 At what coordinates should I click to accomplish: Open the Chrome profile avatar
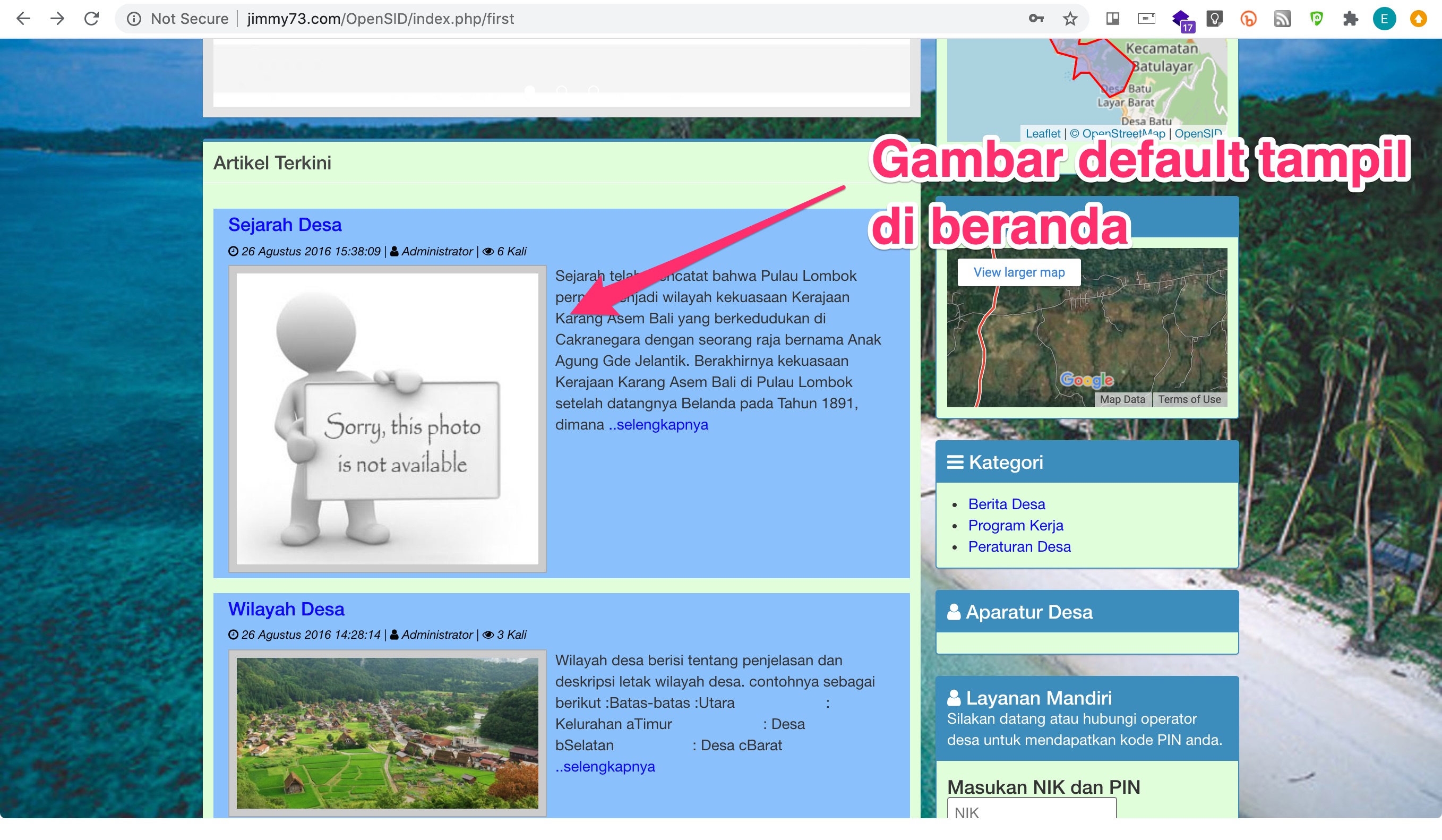pyautogui.click(x=1384, y=18)
